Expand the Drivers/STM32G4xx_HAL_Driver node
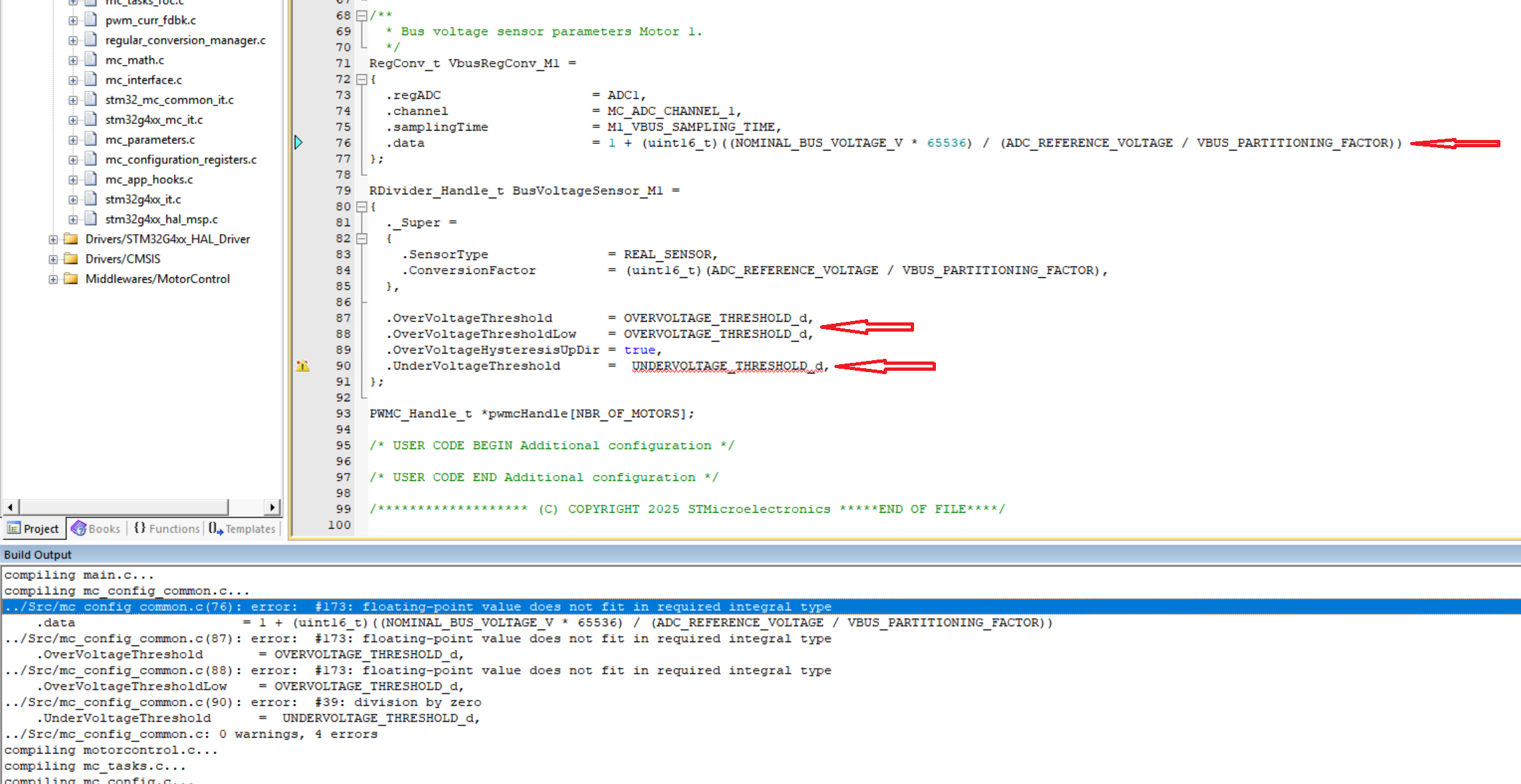 (x=53, y=239)
